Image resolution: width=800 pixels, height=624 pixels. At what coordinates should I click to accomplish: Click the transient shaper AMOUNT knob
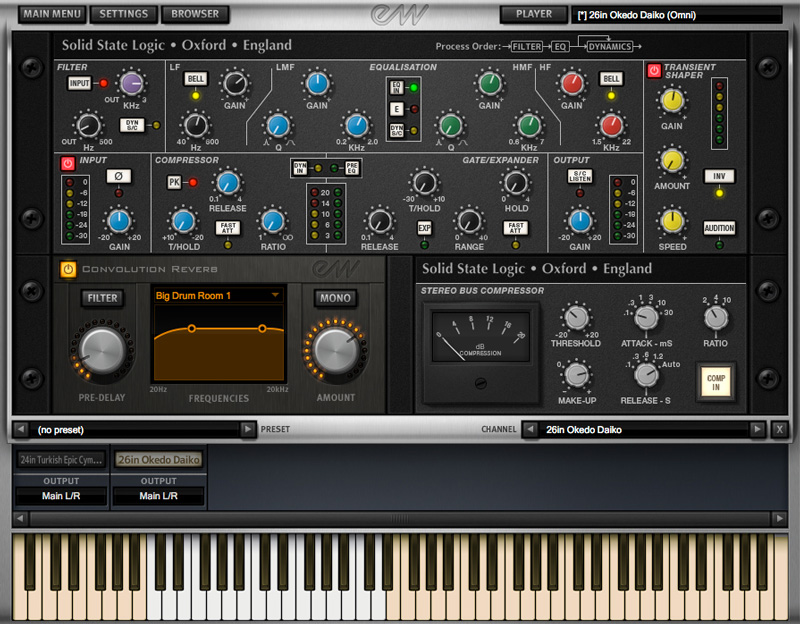click(x=672, y=161)
